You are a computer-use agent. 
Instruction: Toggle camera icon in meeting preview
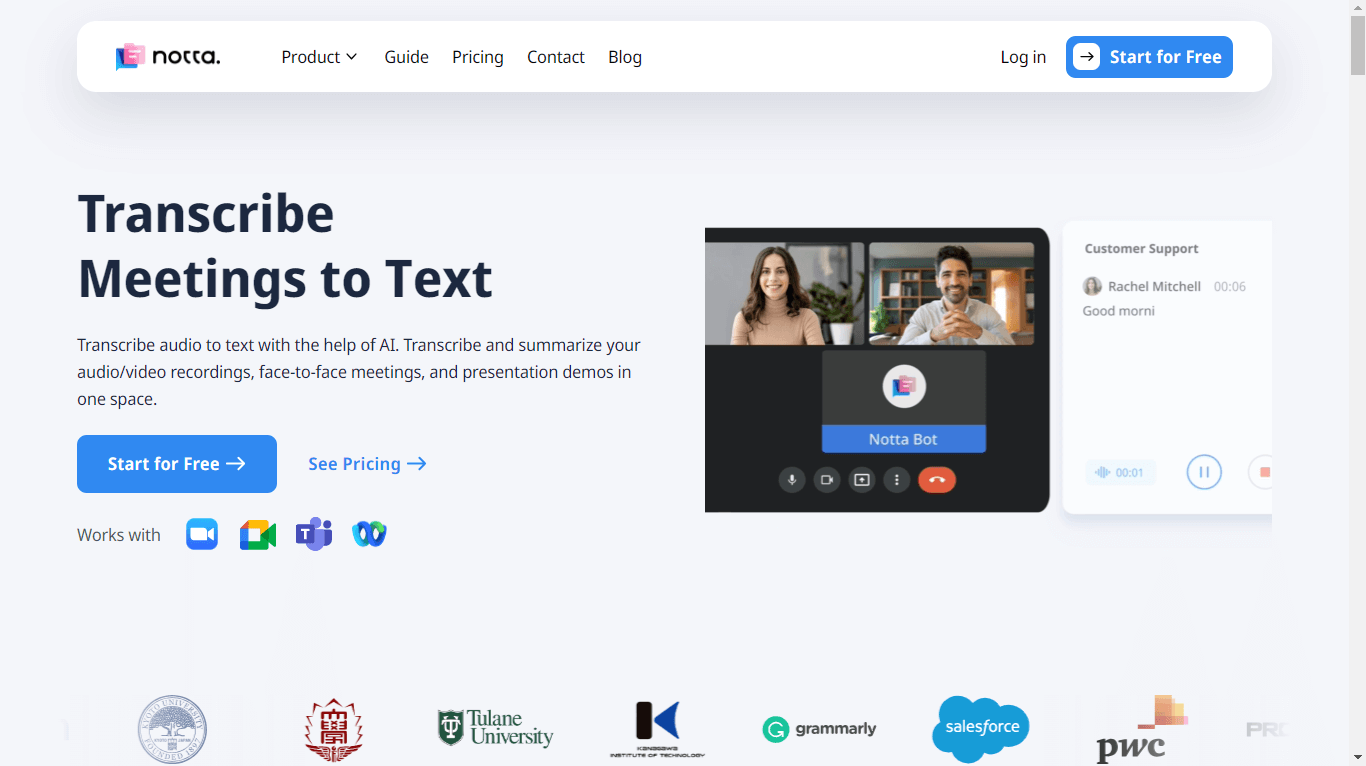827,480
